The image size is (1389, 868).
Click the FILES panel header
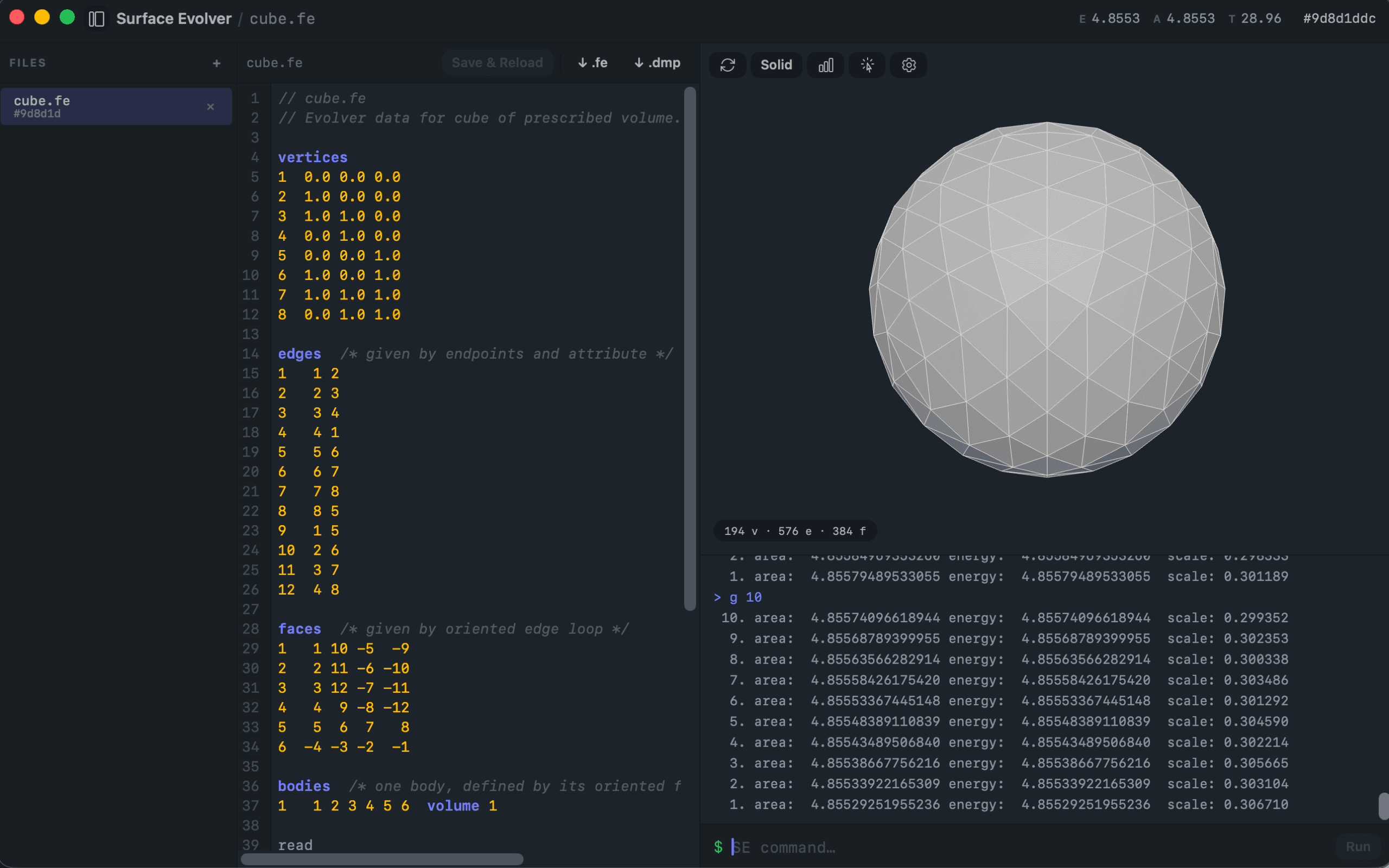point(28,63)
